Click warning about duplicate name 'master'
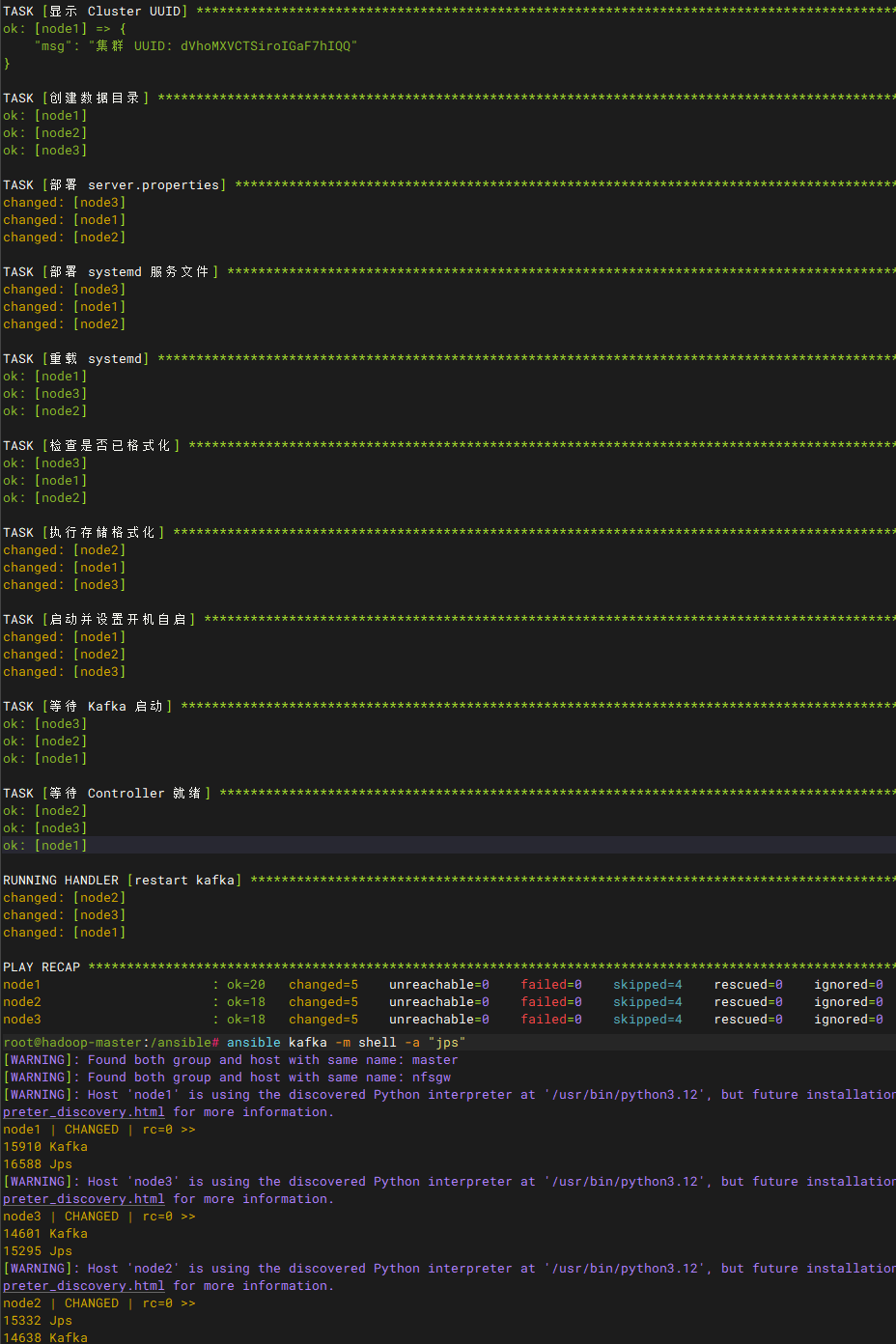896x1344 pixels. click(231, 1060)
